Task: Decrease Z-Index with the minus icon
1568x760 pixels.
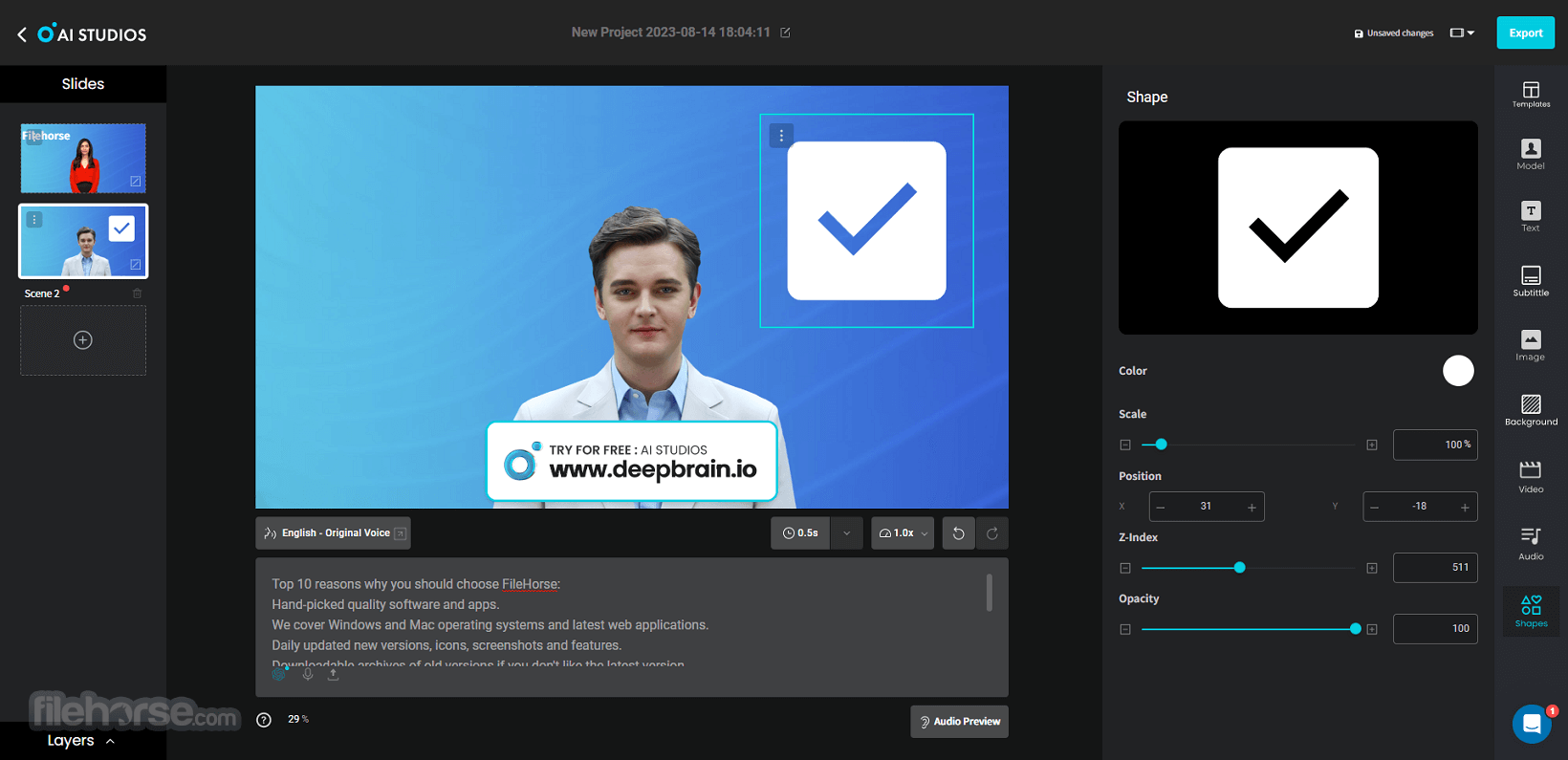Action: [1125, 568]
